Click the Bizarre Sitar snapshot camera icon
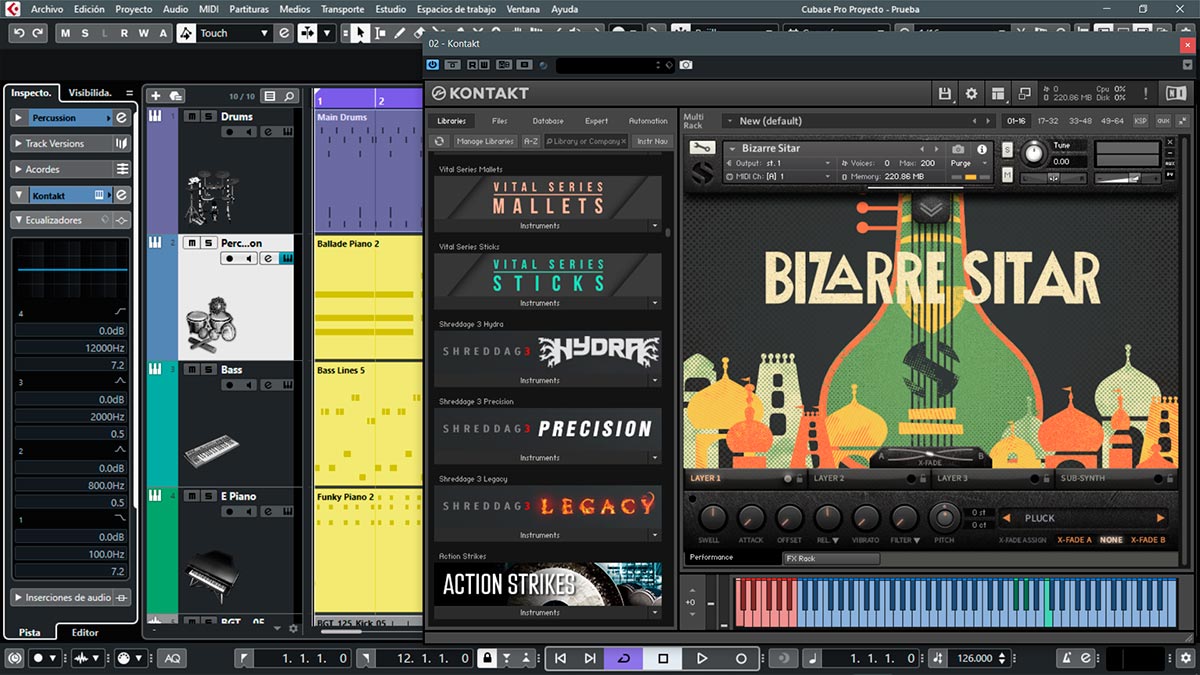Screen dimensions: 1200x675 958,149
